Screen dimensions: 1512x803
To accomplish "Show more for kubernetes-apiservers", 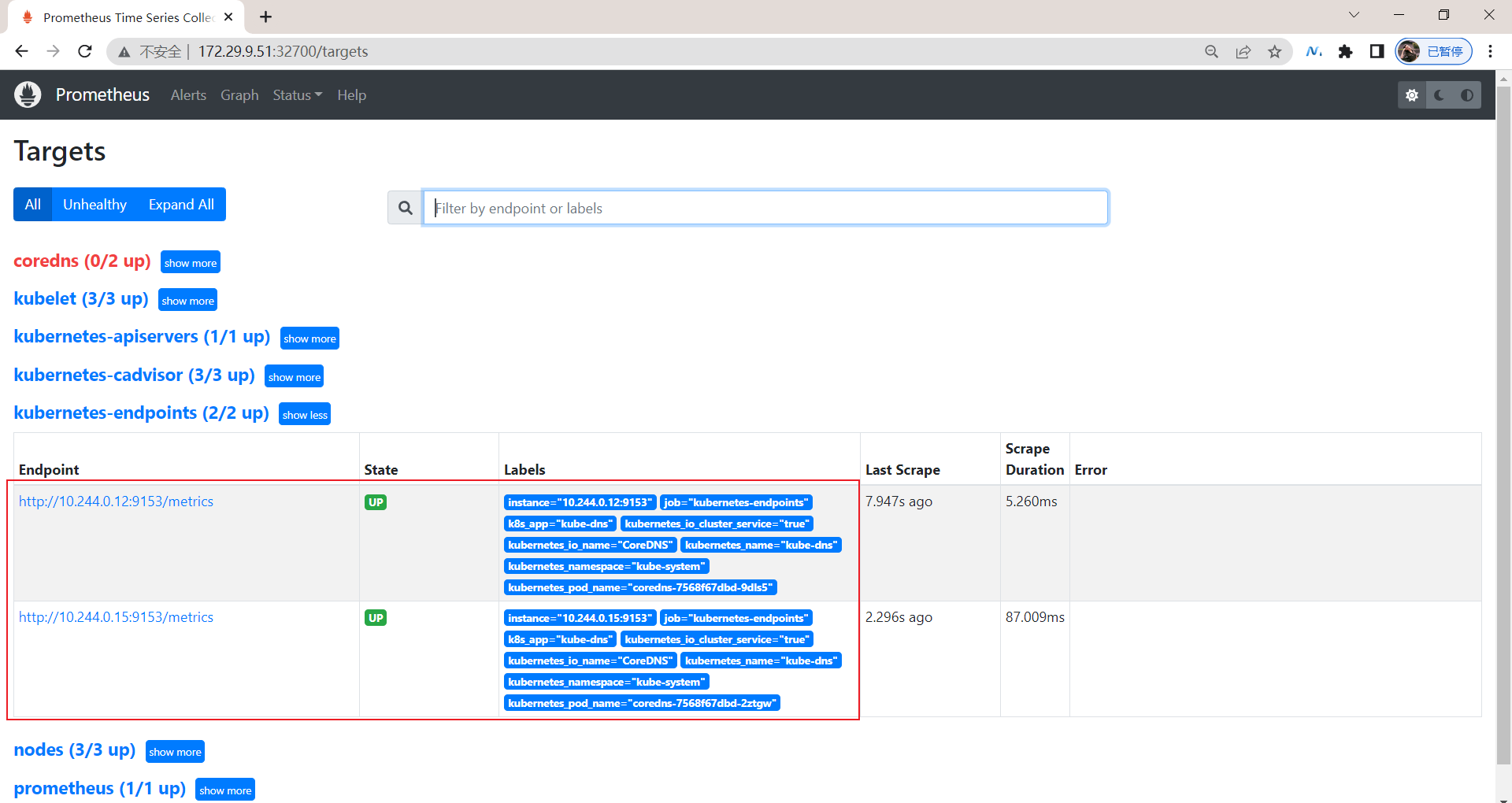I will point(309,338).
